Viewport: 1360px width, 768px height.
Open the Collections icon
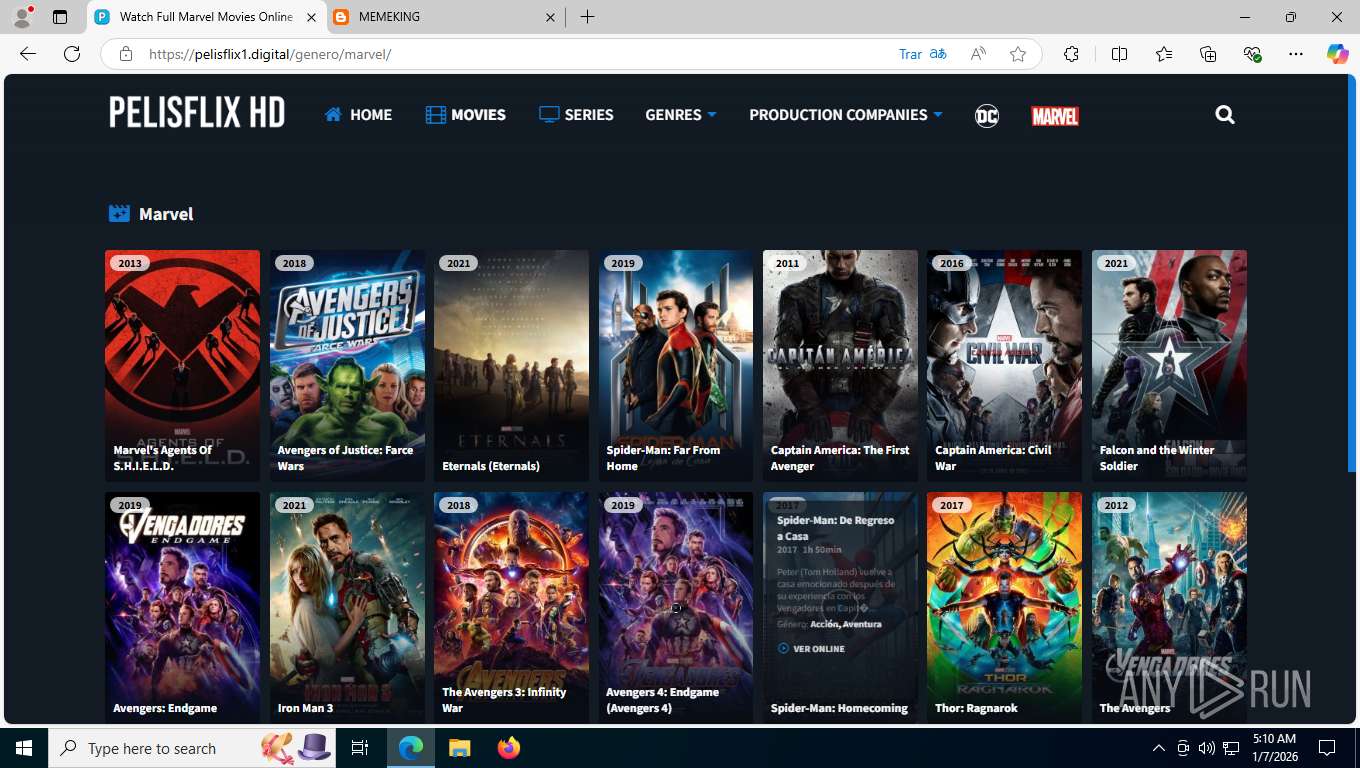(x=1208, y=54)
